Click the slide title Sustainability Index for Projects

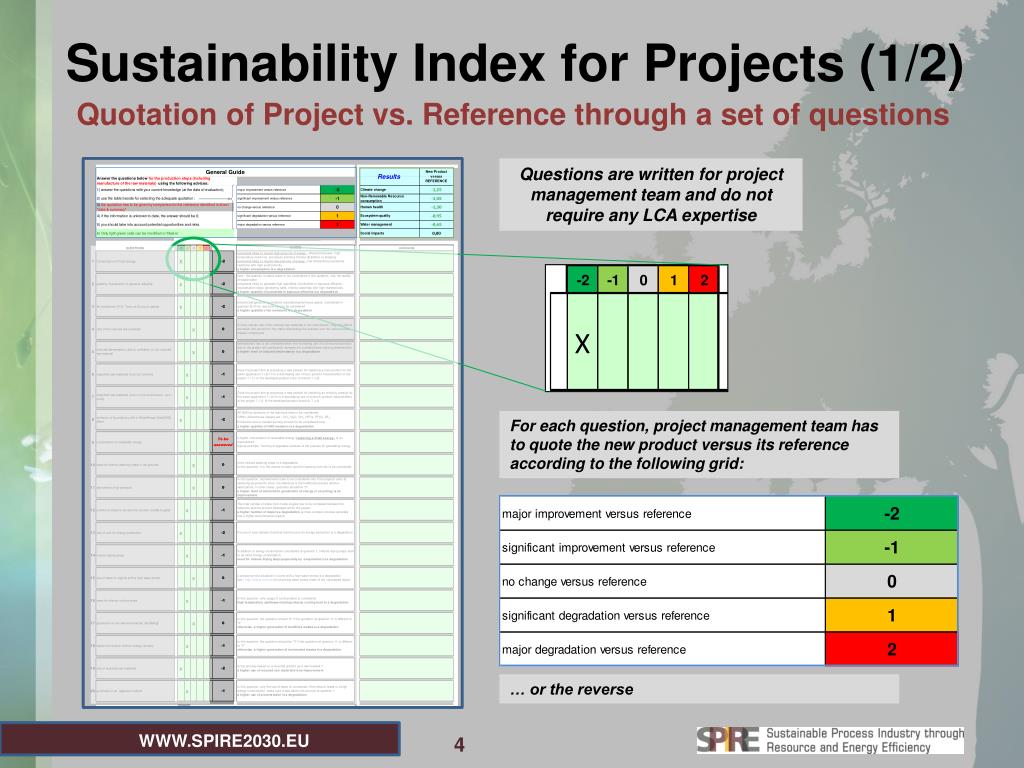point(514,63)
